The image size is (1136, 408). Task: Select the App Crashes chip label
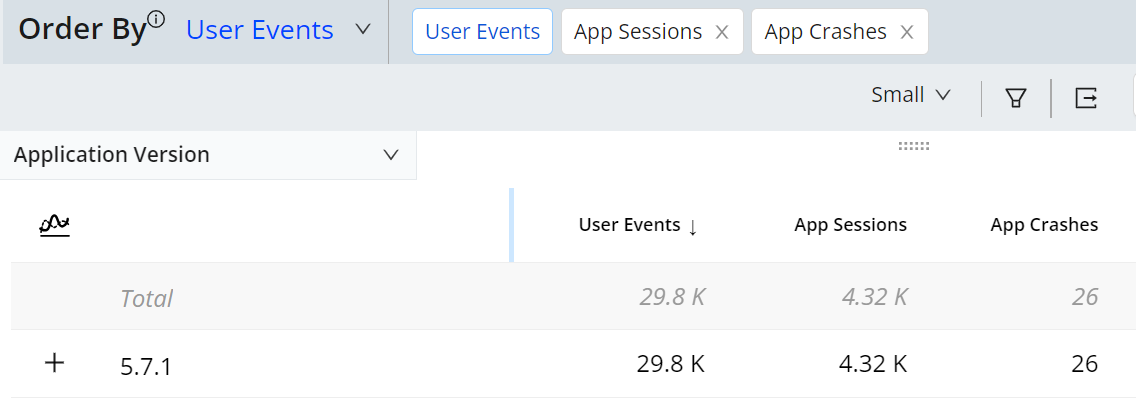tap(825, 32)
